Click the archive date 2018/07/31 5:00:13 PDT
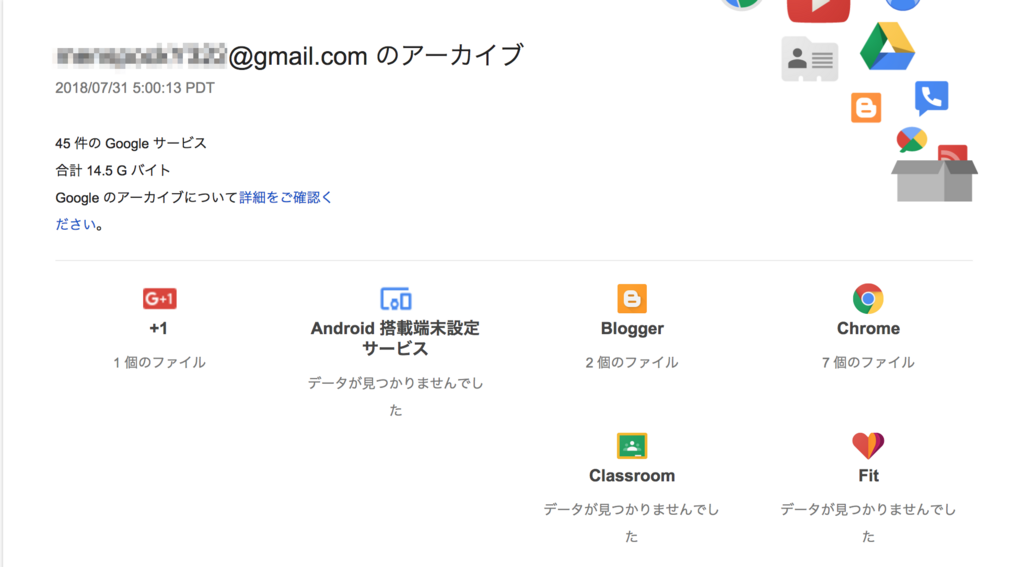This screenshot has height=567, width=1024. (135, 88)
